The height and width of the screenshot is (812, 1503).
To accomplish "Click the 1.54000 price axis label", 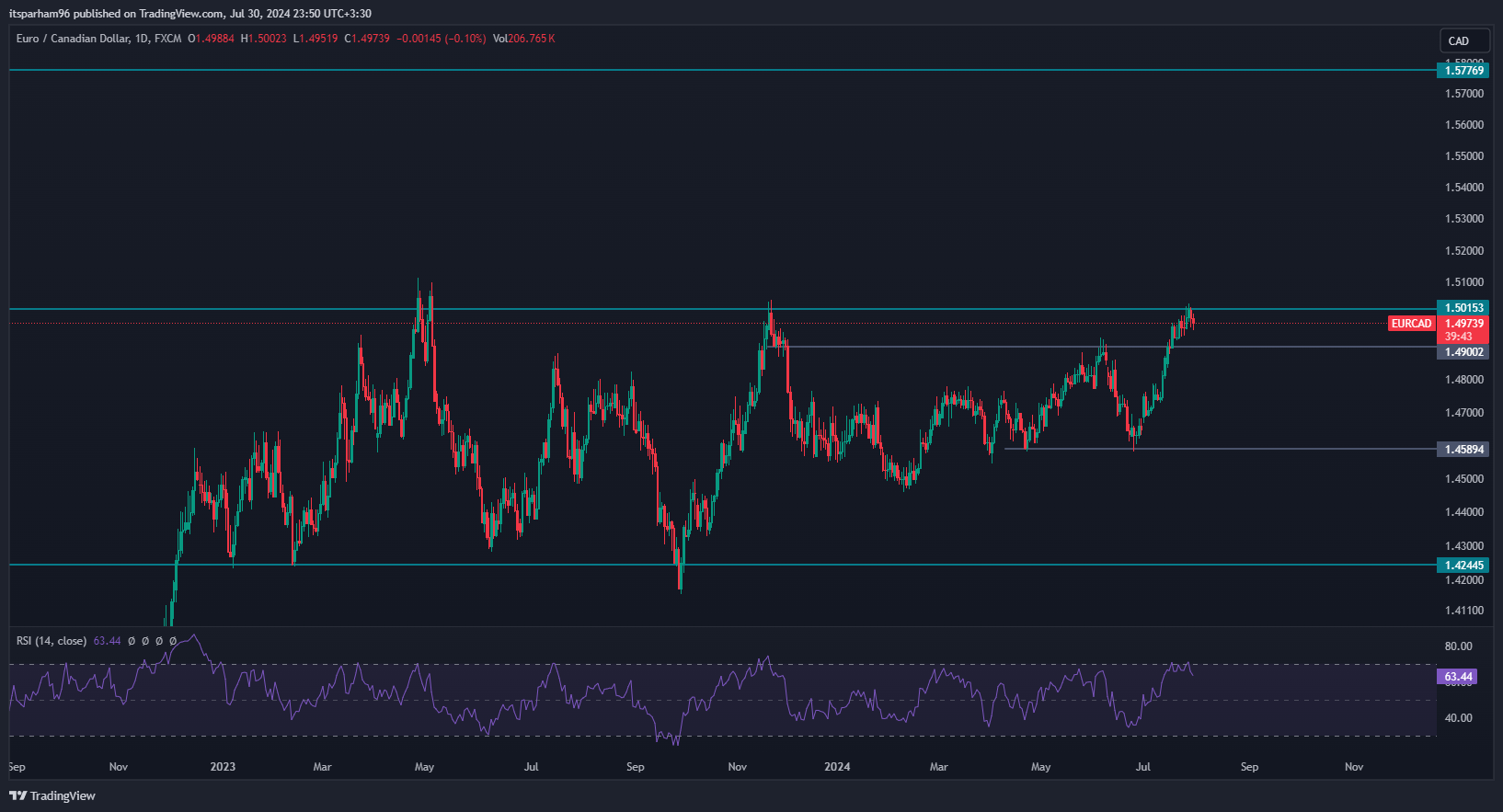I will tap(1464, 188).
